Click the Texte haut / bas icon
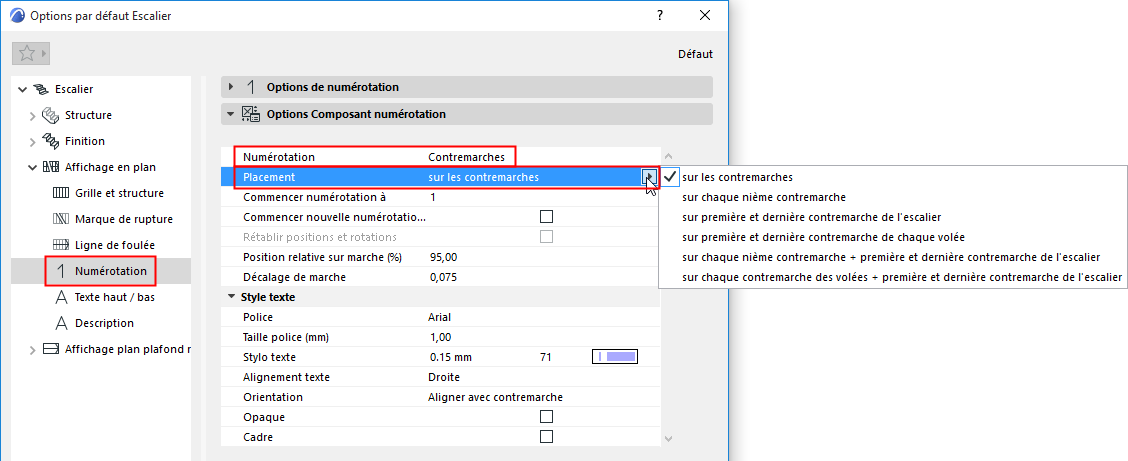 click(x=61, y=297)
